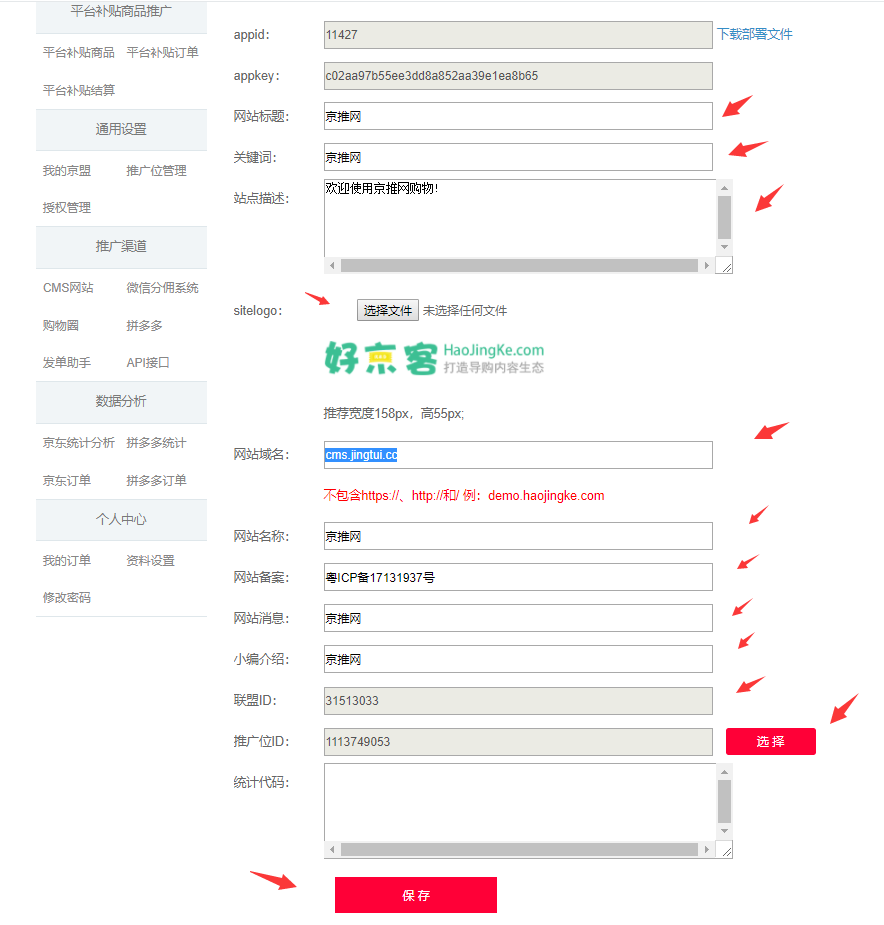Click the 站点描述 text area

[518, 217]
